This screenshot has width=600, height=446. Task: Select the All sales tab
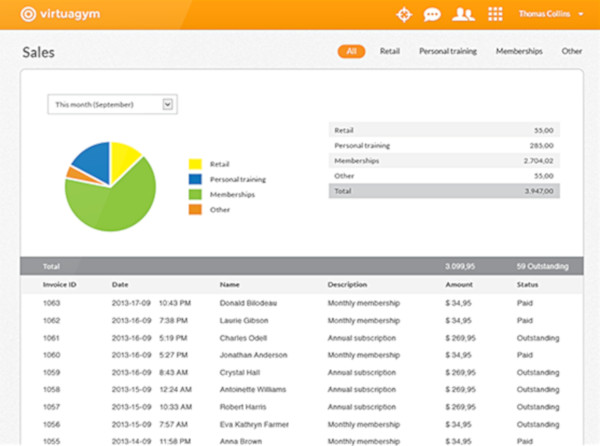(351, 51)
